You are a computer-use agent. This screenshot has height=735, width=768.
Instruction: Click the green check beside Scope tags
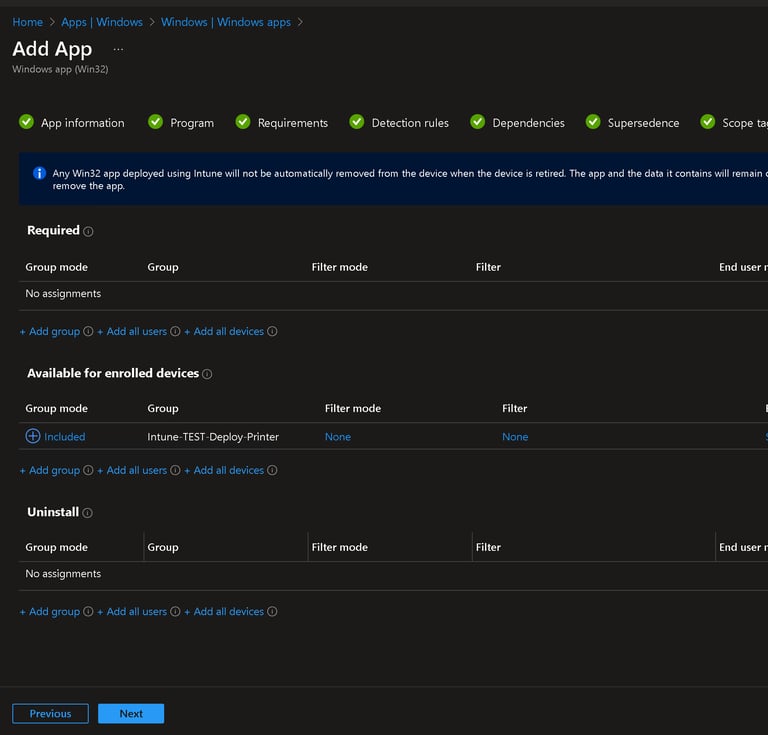click(708, 121)
